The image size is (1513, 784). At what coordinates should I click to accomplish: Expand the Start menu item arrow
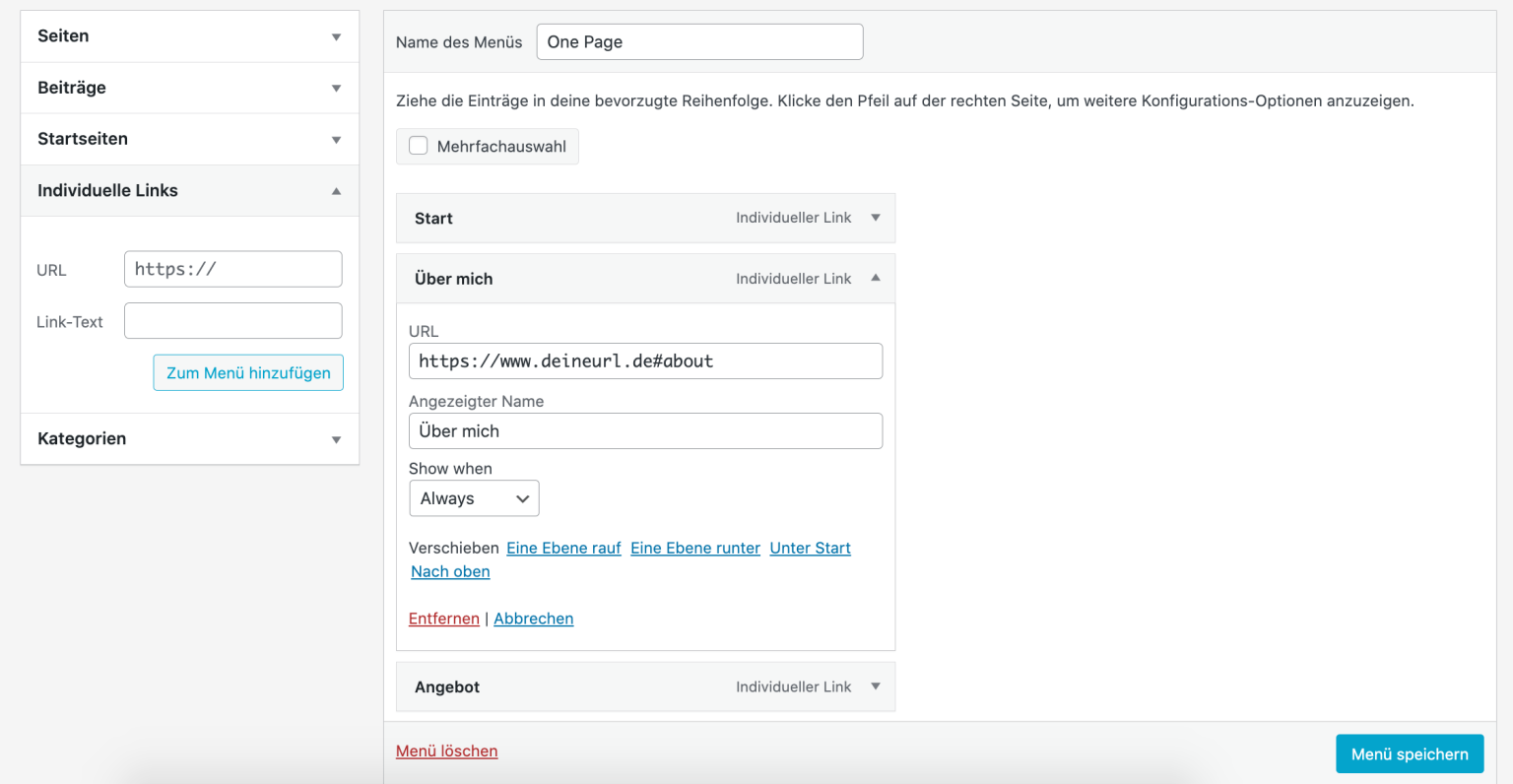click(x=875, y=218)
